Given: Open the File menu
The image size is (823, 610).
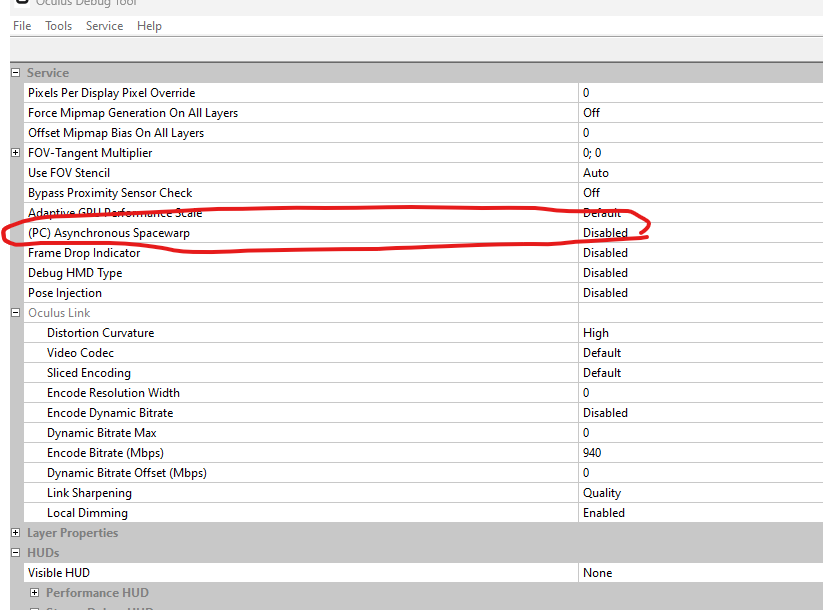Looking at the screenshot, I should [x=22, y=26].
